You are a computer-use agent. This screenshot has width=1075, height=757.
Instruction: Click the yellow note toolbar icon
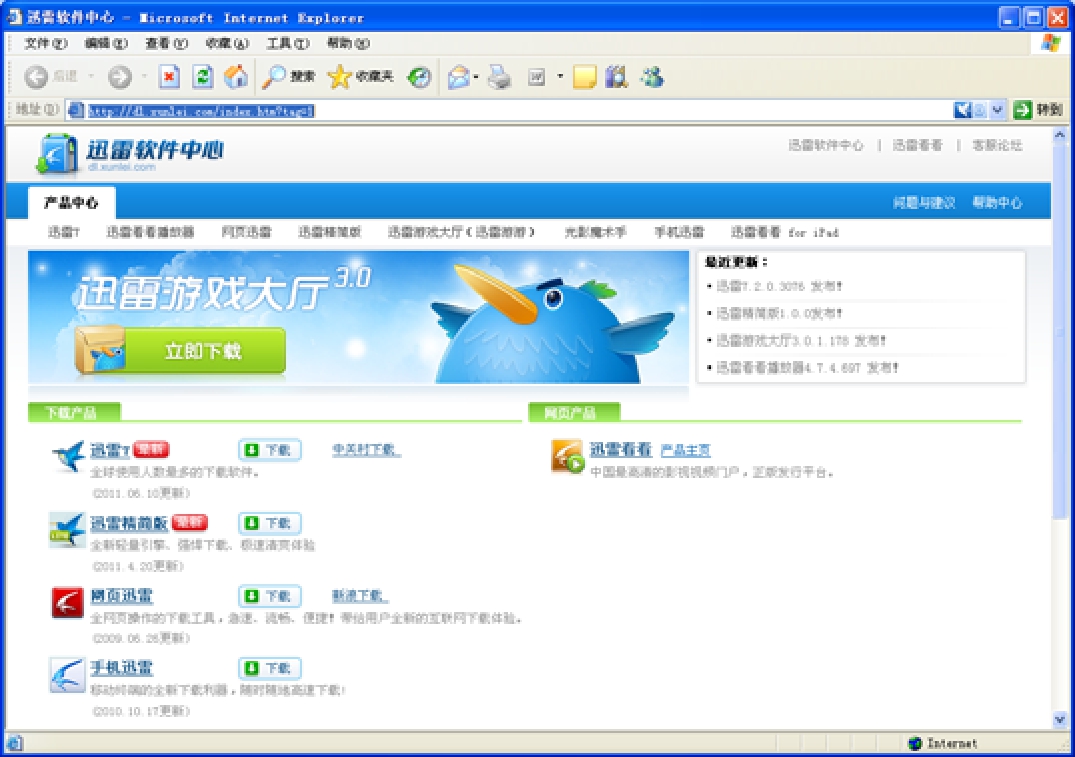[x=584, y=77]
